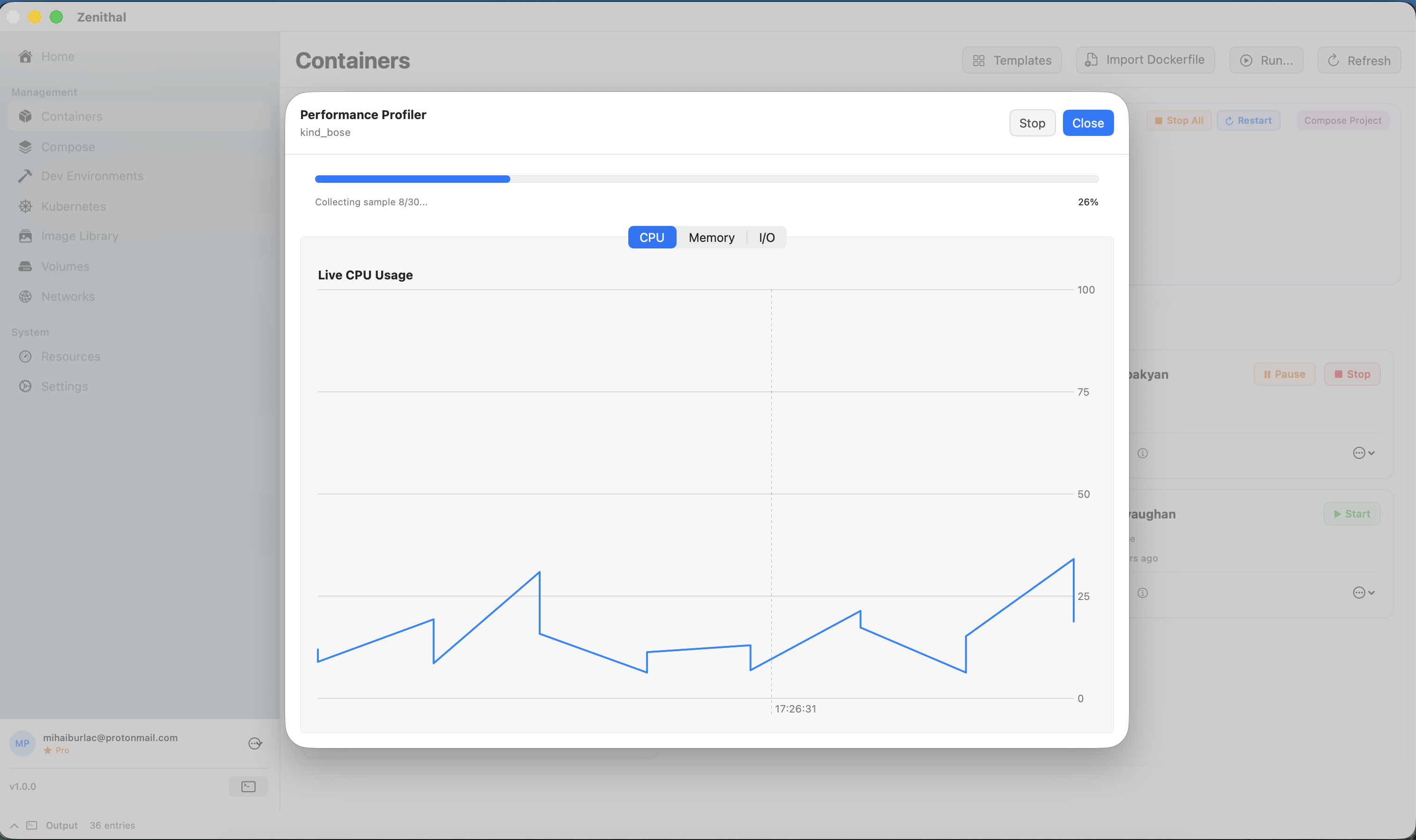Click the Networks globe icon
Screen dimensions: 1416x840
coord(25,297)
